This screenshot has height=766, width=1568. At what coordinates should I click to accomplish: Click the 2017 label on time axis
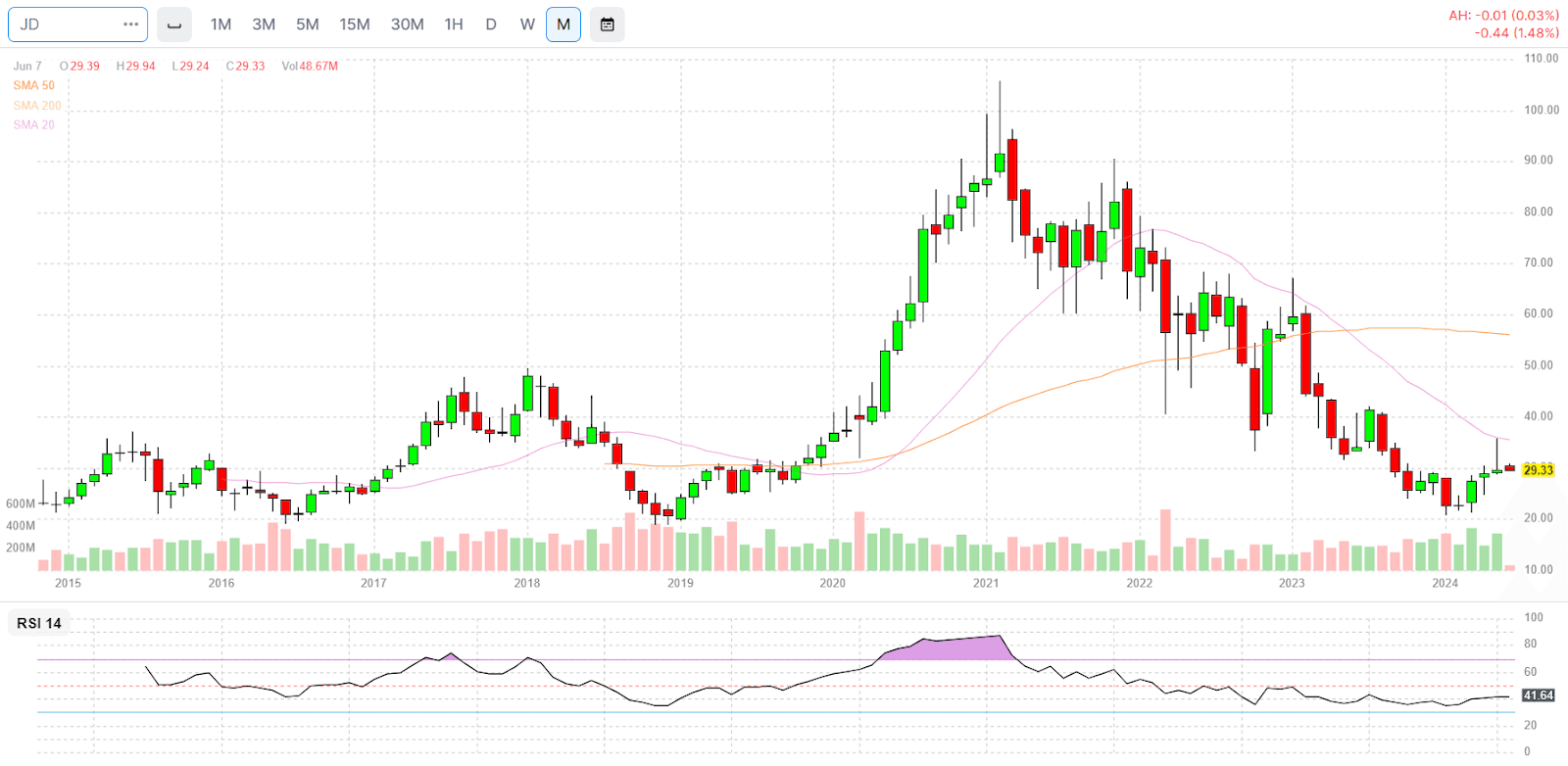[373, 583]
